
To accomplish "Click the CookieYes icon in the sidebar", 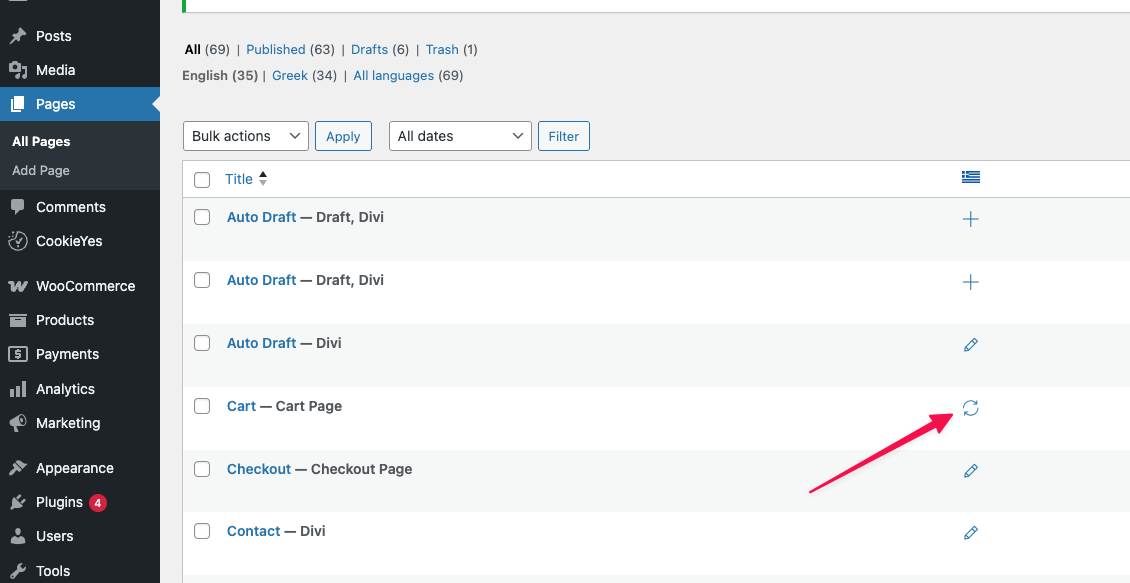I will click(18, 241).
